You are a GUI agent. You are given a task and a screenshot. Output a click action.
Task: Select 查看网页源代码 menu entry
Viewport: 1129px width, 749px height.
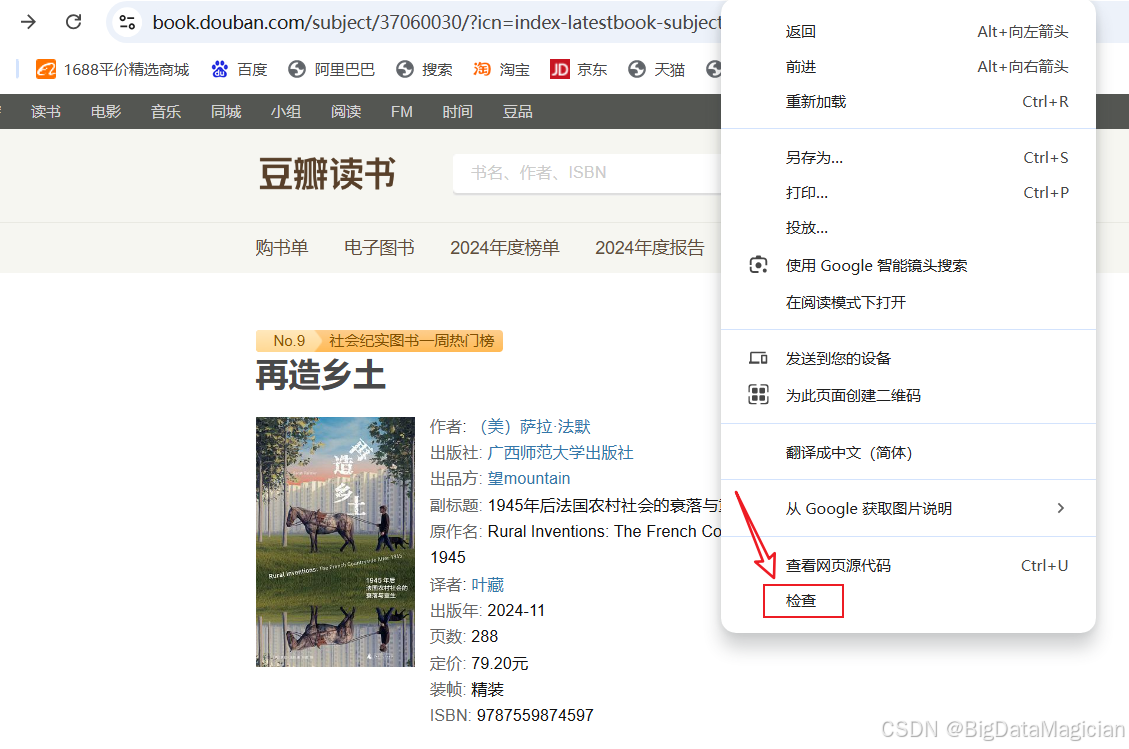pos(908,565)
